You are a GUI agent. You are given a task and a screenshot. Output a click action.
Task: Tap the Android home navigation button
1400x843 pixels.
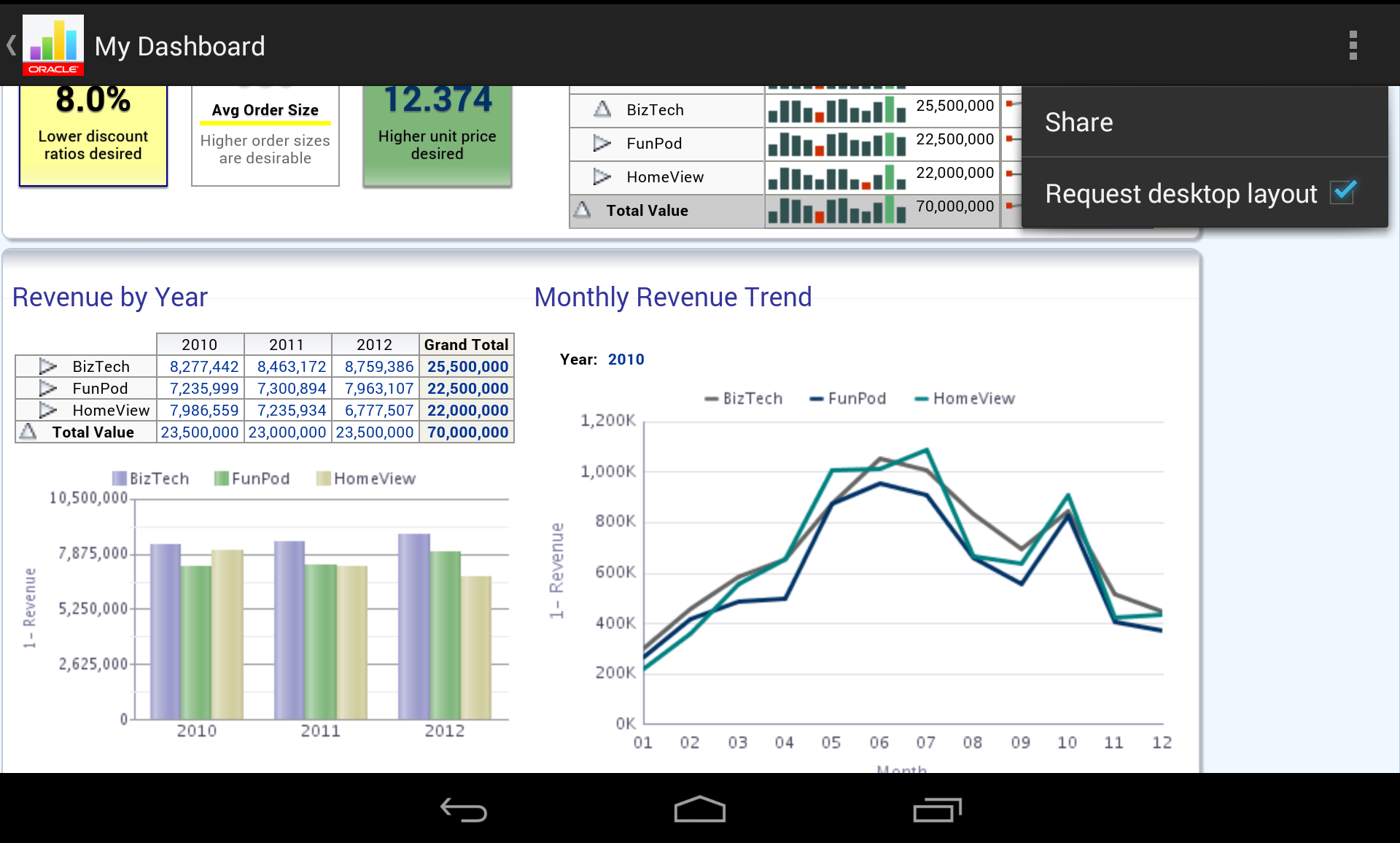(700, 809)
